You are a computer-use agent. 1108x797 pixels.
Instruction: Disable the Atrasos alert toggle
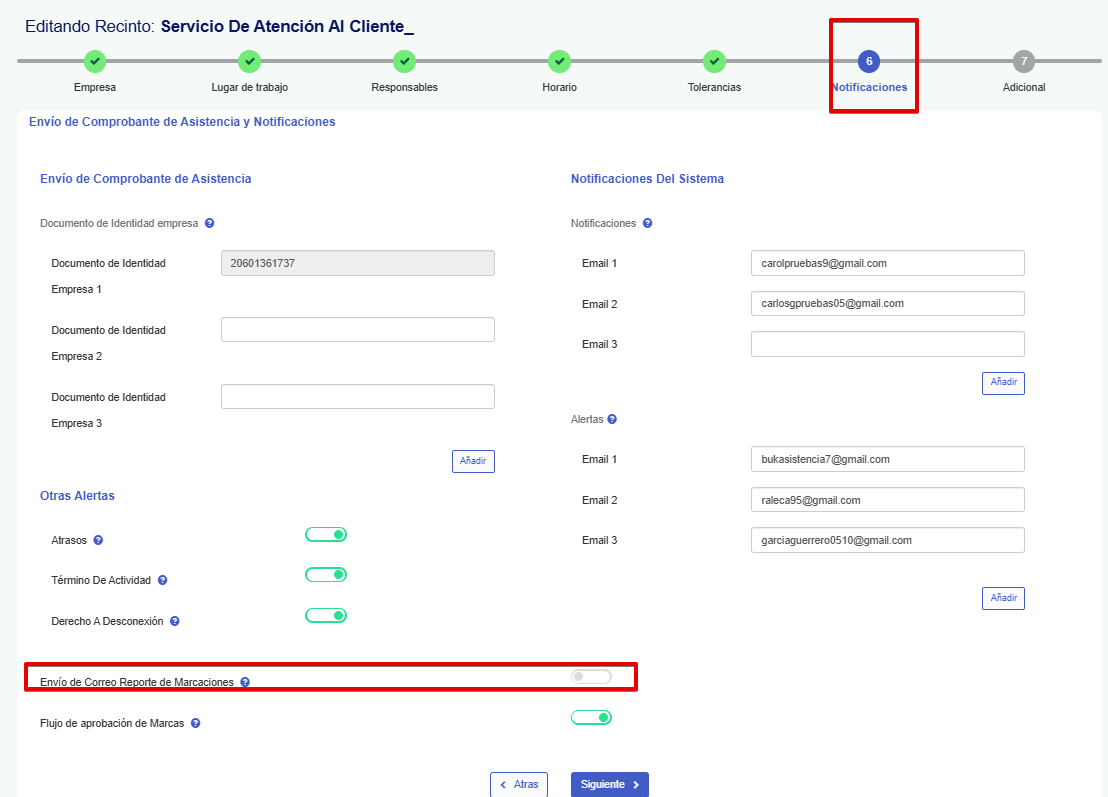326,535
